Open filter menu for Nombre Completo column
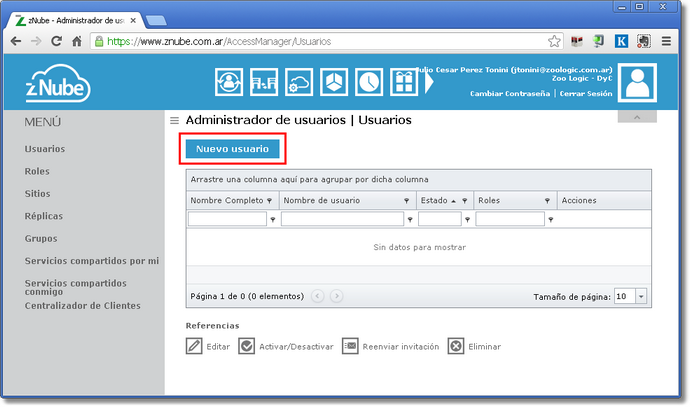Viewport: 690px width, 407px height. (x=269, y=200)
